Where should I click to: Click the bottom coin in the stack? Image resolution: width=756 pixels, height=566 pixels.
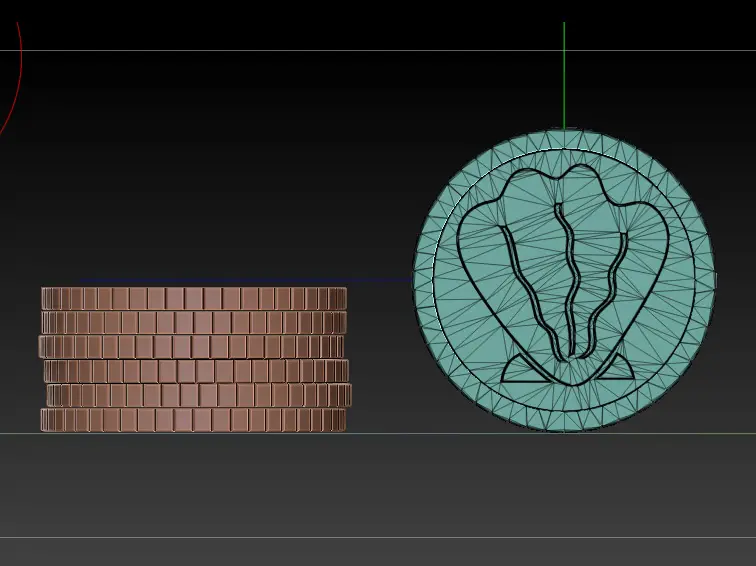[x=193, y=420]
